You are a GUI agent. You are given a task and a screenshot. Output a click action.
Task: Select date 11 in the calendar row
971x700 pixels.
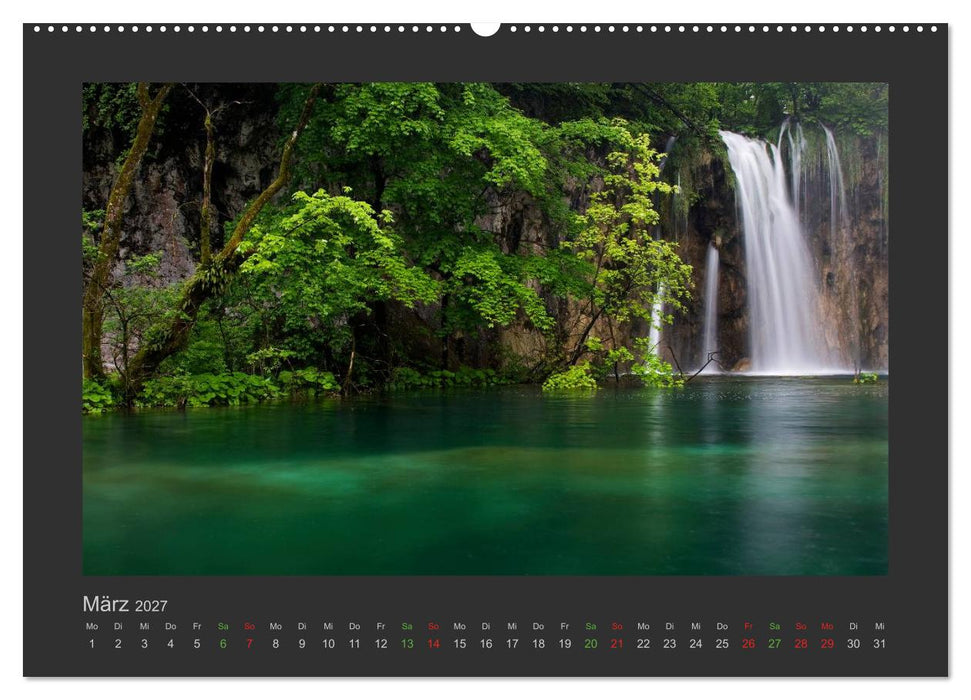click(x=354, y=644)
